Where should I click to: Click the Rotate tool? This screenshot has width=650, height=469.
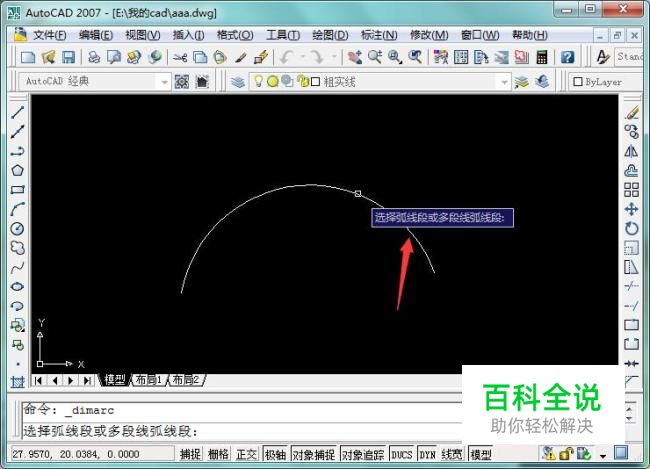[x=632, y=228]
